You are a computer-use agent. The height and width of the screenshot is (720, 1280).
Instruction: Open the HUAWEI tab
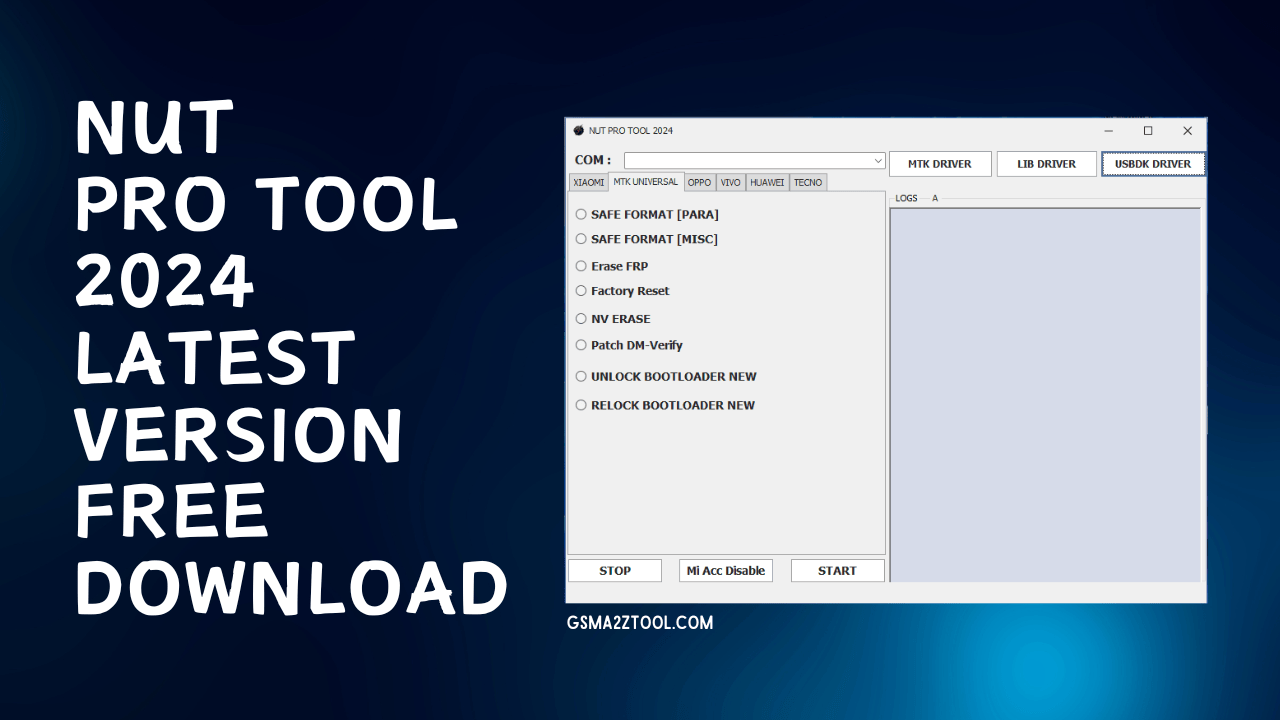[x=766, y=182]
